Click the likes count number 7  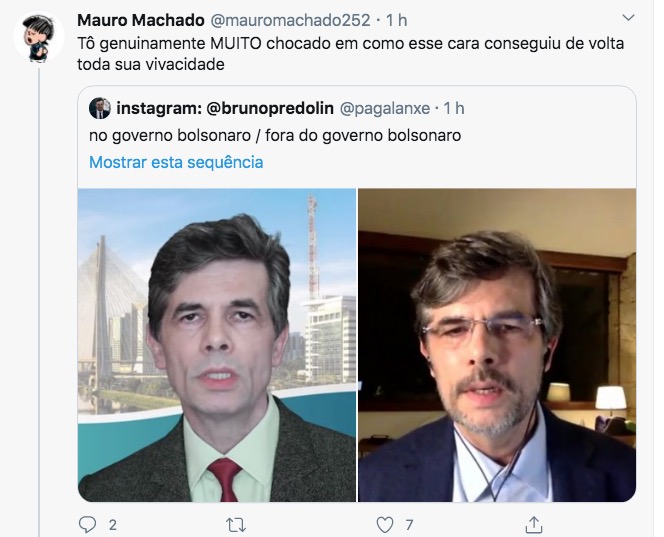point(409,525)
